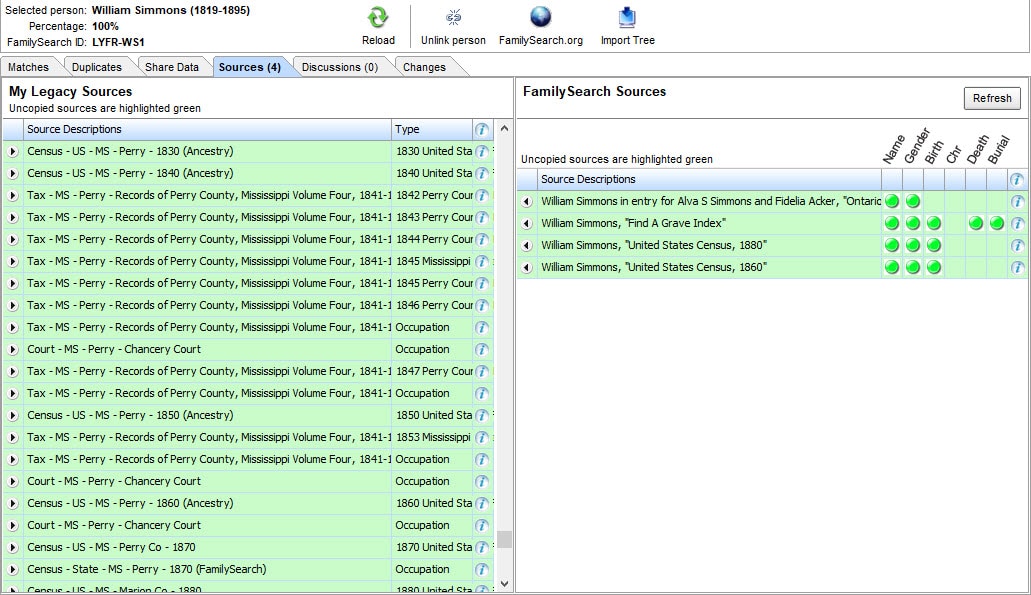Click info icon for Census 1850 (Ancestry) row
The image size is (1031, 595).
click(482, 416)
